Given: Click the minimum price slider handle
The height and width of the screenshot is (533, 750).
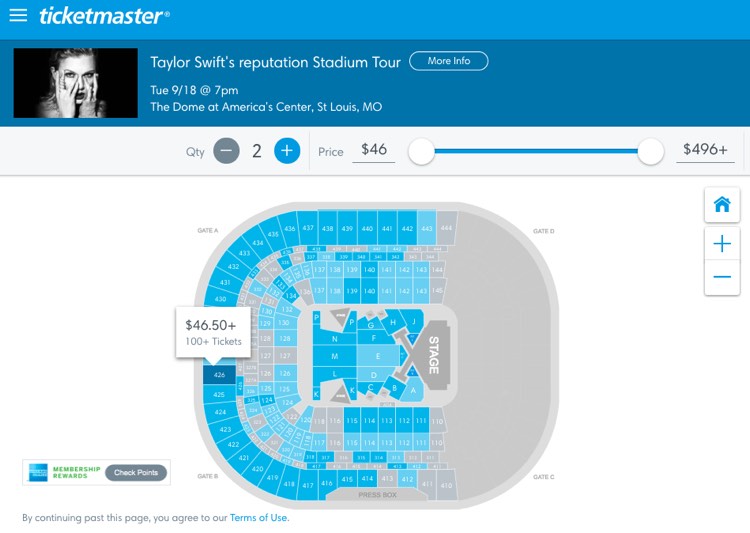Looking at the screenshot, I should 421,152.
